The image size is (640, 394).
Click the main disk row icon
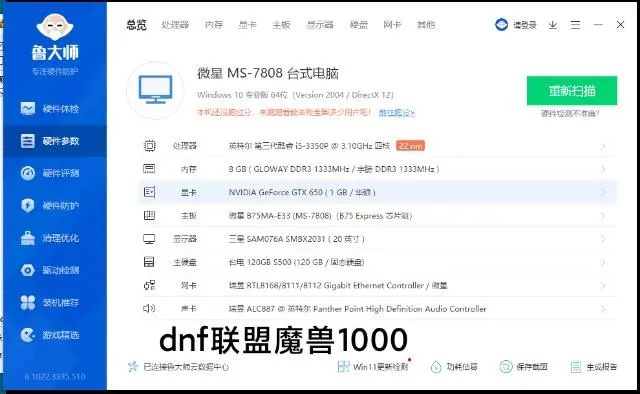[149, 262]
